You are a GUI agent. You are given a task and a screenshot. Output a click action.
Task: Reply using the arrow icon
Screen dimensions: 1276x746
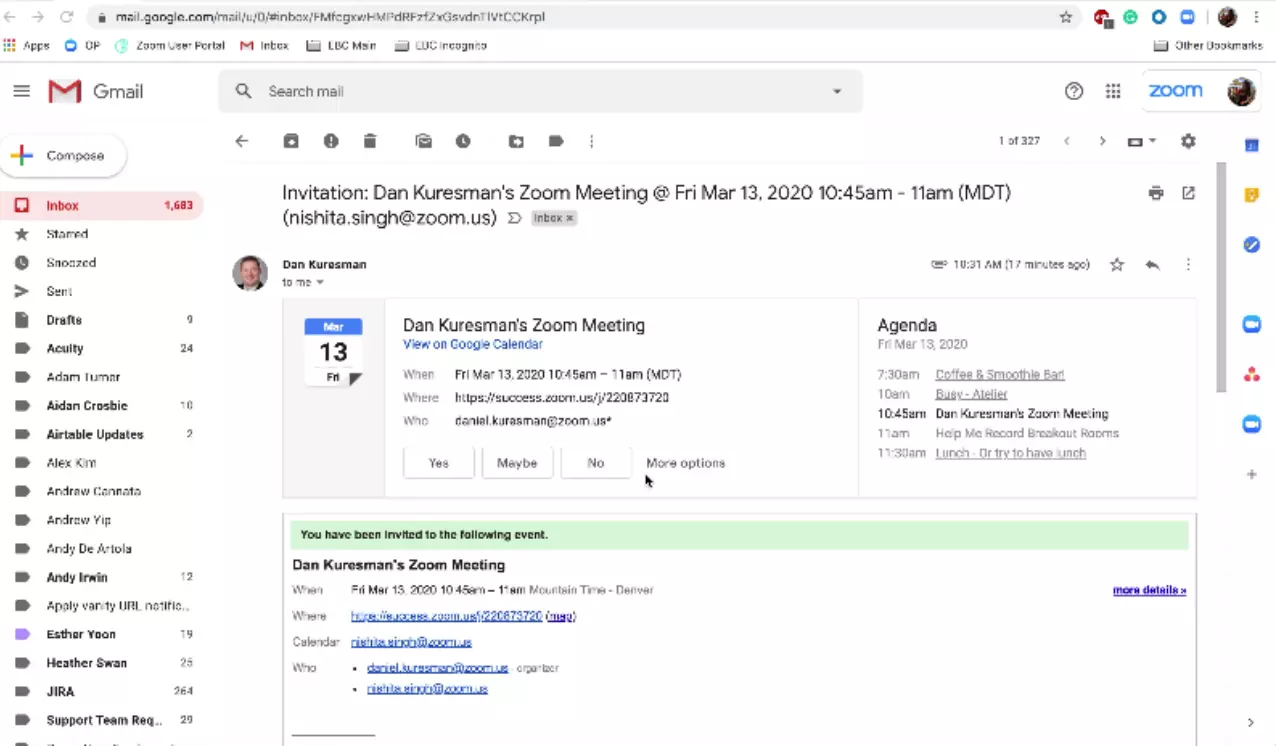pos(1152,265)
